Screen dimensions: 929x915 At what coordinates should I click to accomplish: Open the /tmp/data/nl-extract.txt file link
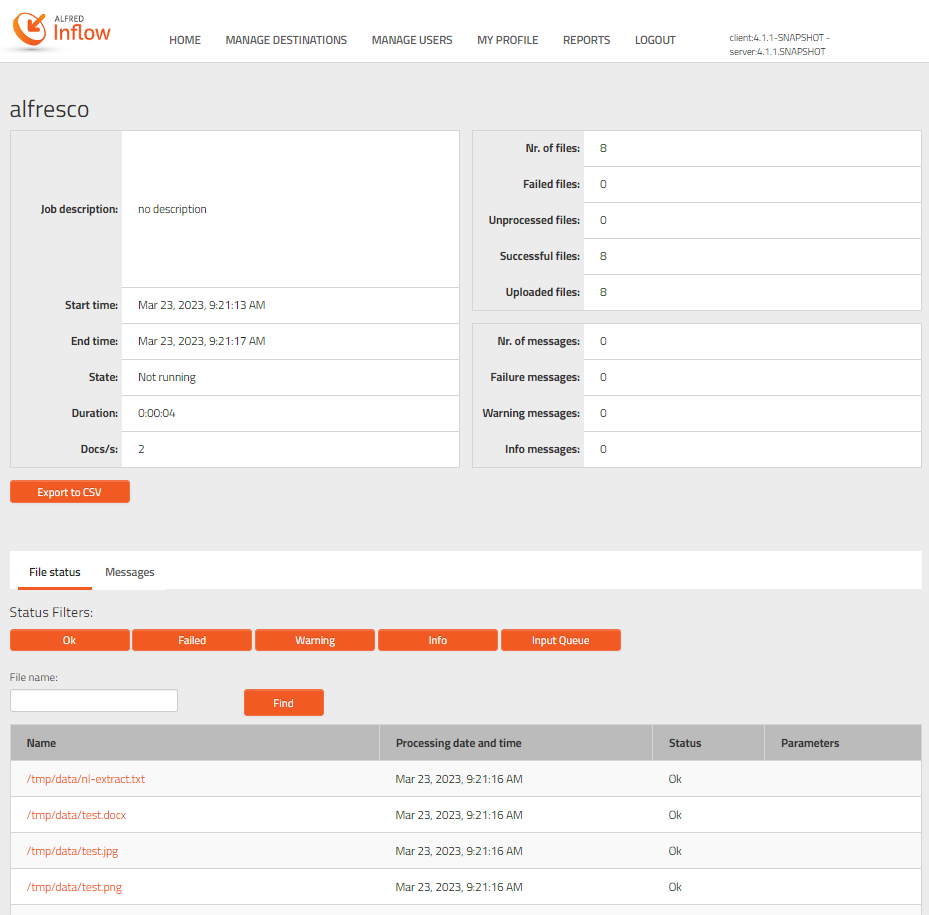pos(86,779)
